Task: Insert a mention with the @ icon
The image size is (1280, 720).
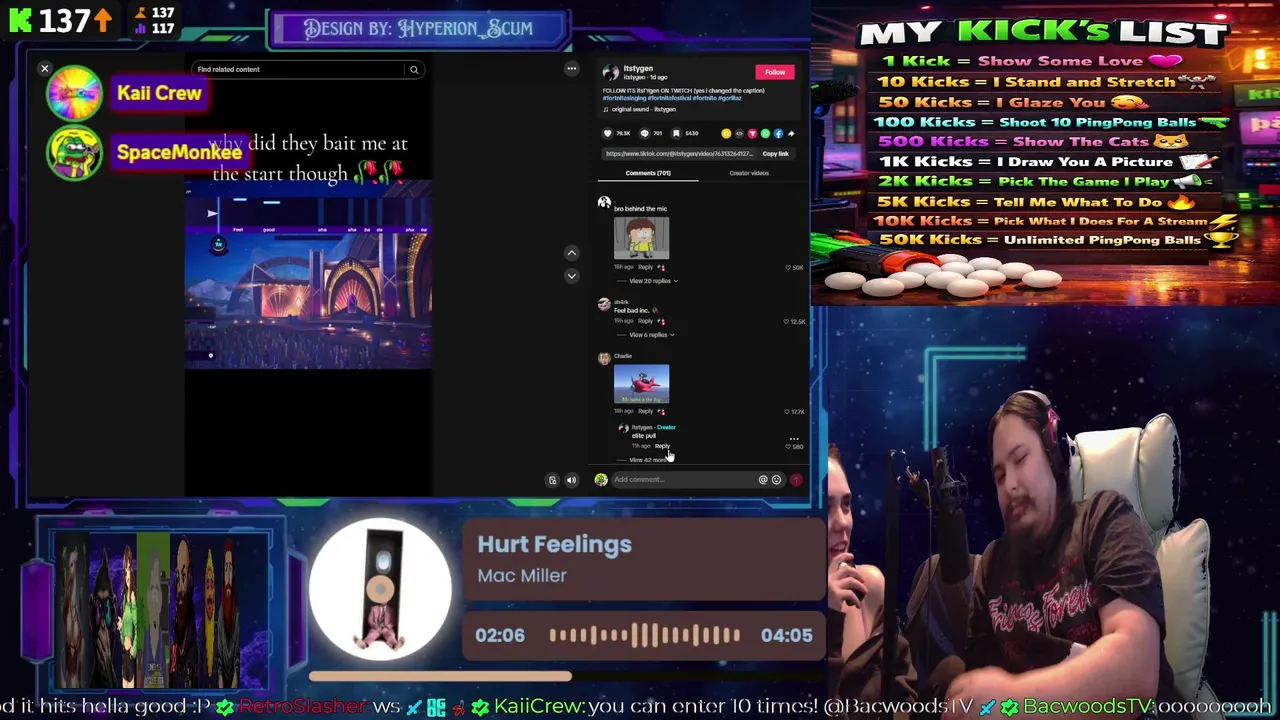Action: click(x=763, y=480)
